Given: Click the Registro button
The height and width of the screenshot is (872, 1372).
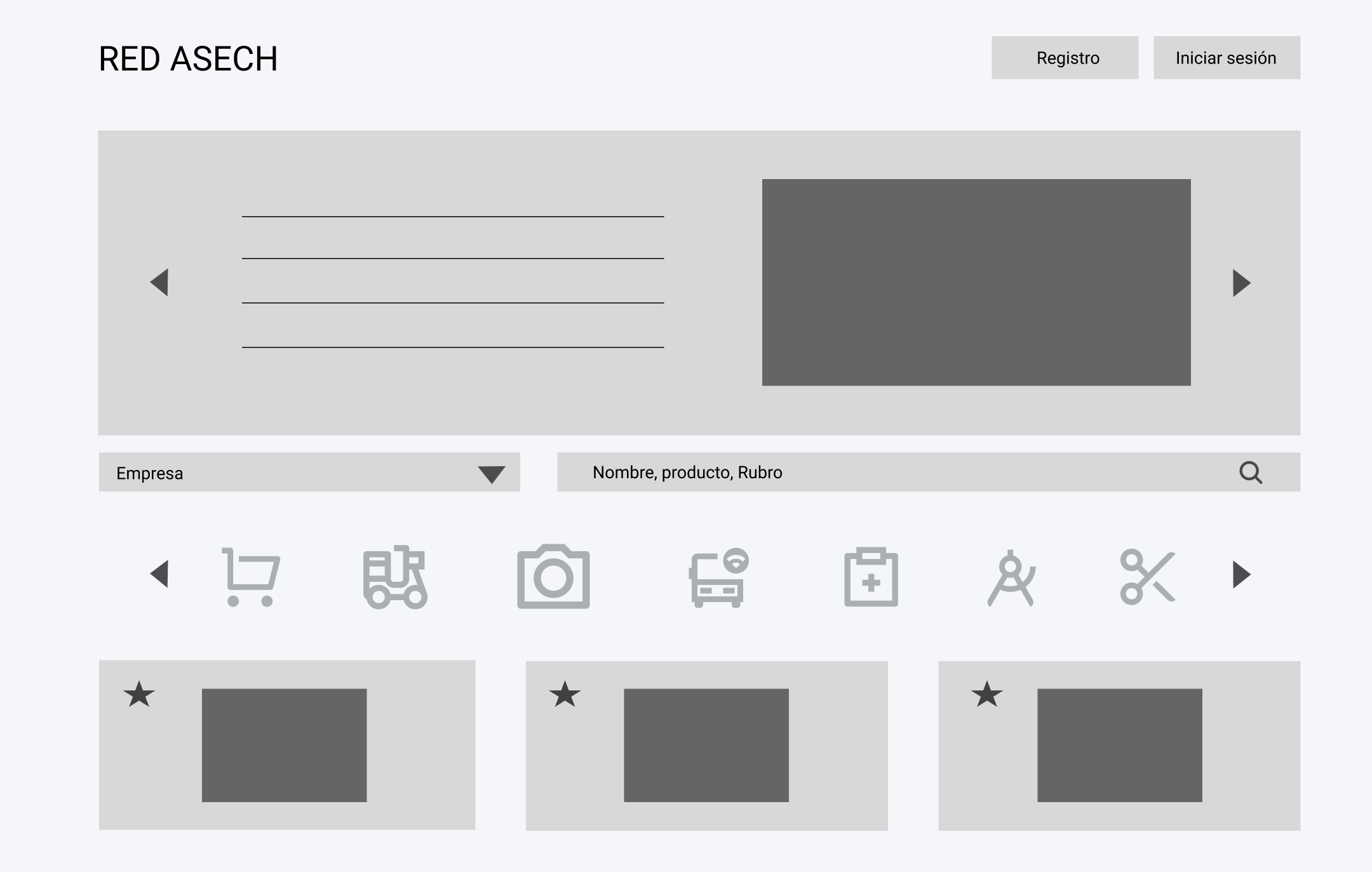Looking at the screenshot, I should pos(1065,58).
